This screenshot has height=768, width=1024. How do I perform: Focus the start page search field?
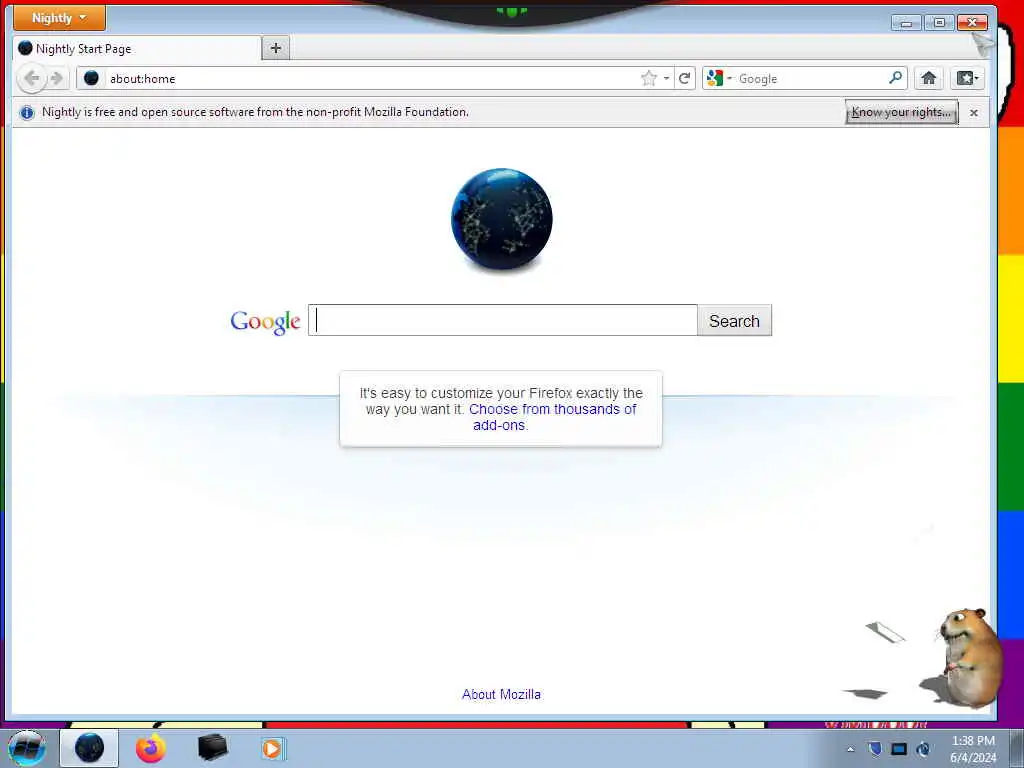[x=503, y=320]
